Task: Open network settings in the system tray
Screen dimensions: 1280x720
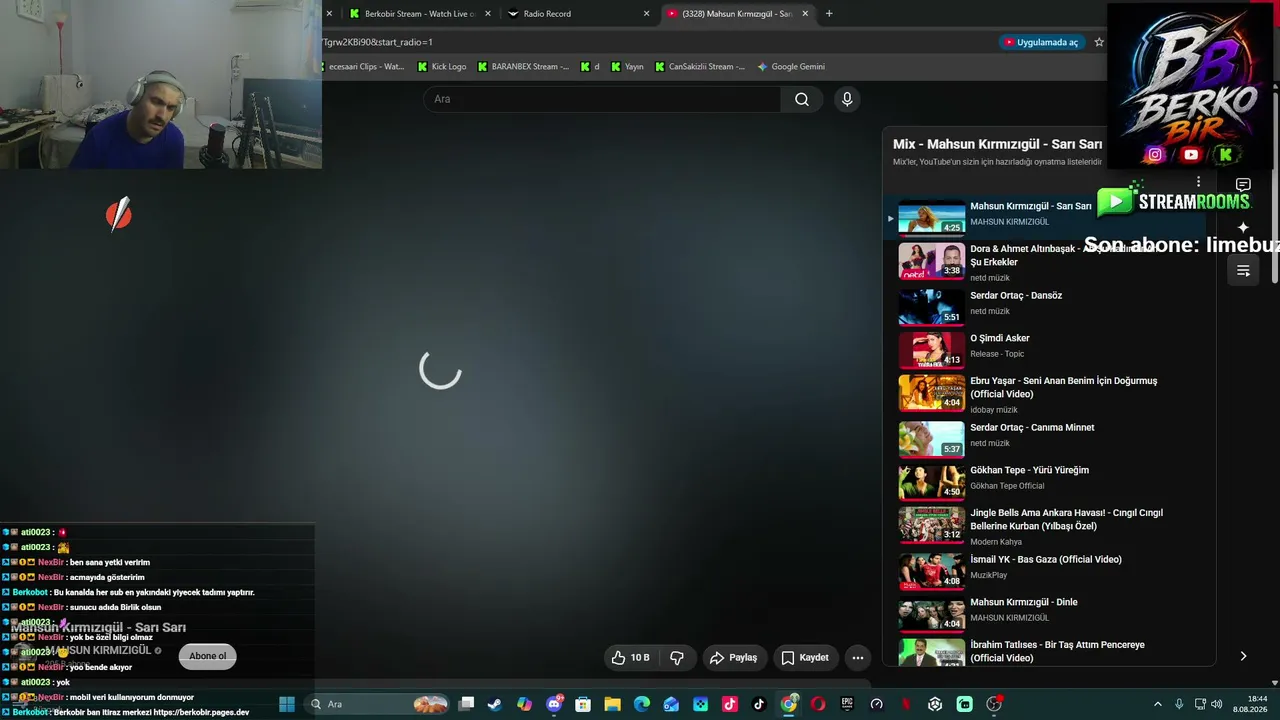Action: point(1201,704)
